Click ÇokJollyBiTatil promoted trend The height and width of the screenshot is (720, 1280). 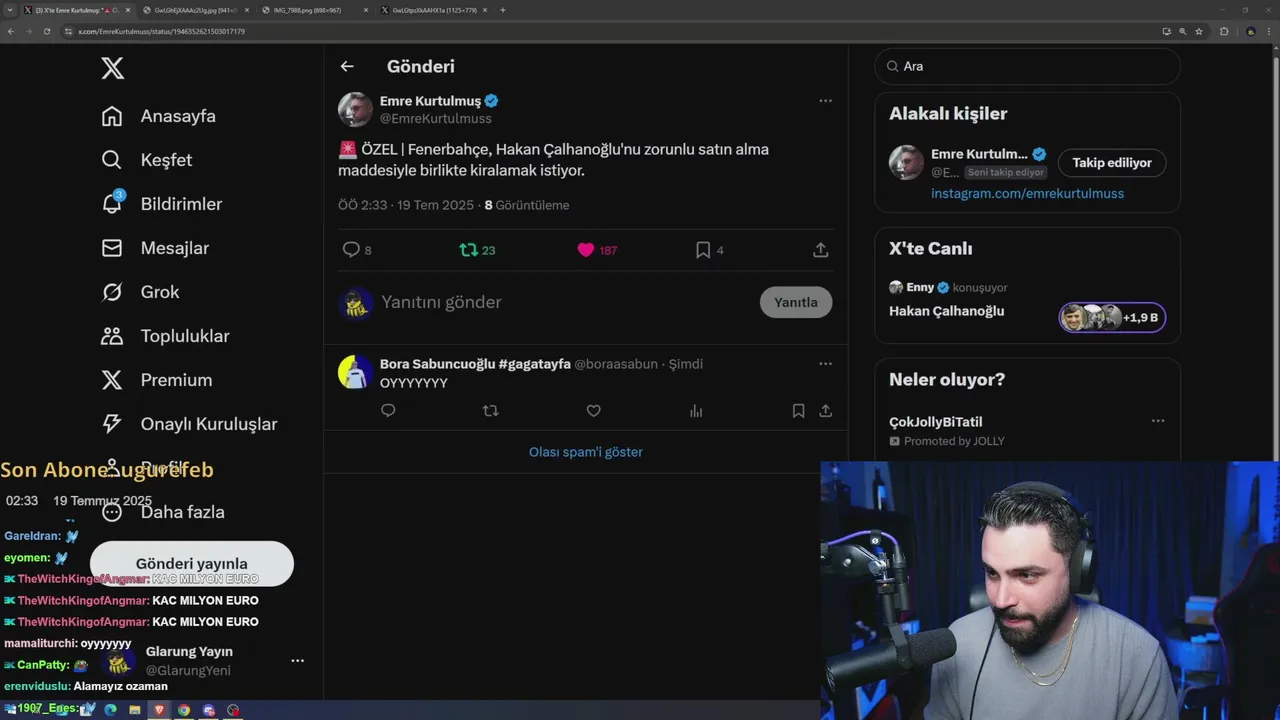click(x=935, y=422)
